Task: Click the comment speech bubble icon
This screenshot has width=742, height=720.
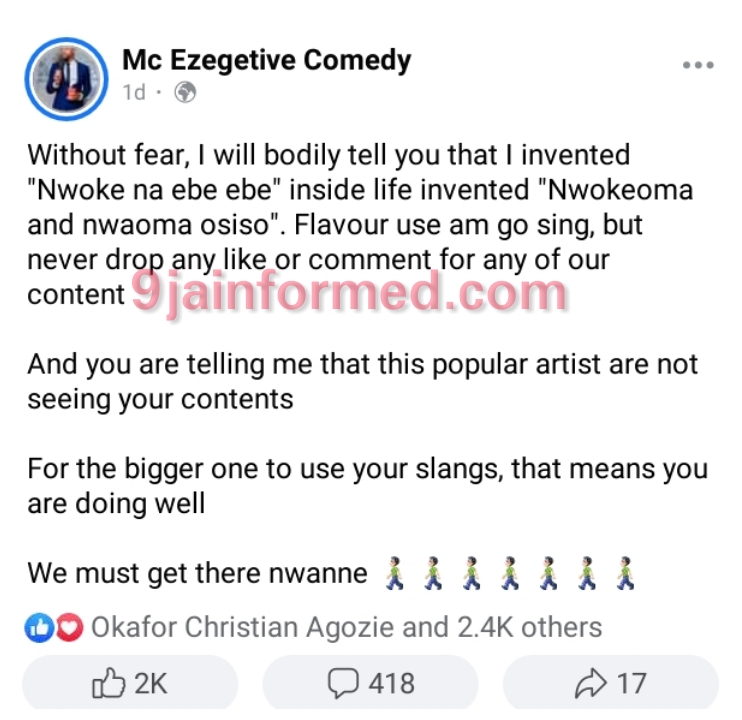Action: pos(343,683)
